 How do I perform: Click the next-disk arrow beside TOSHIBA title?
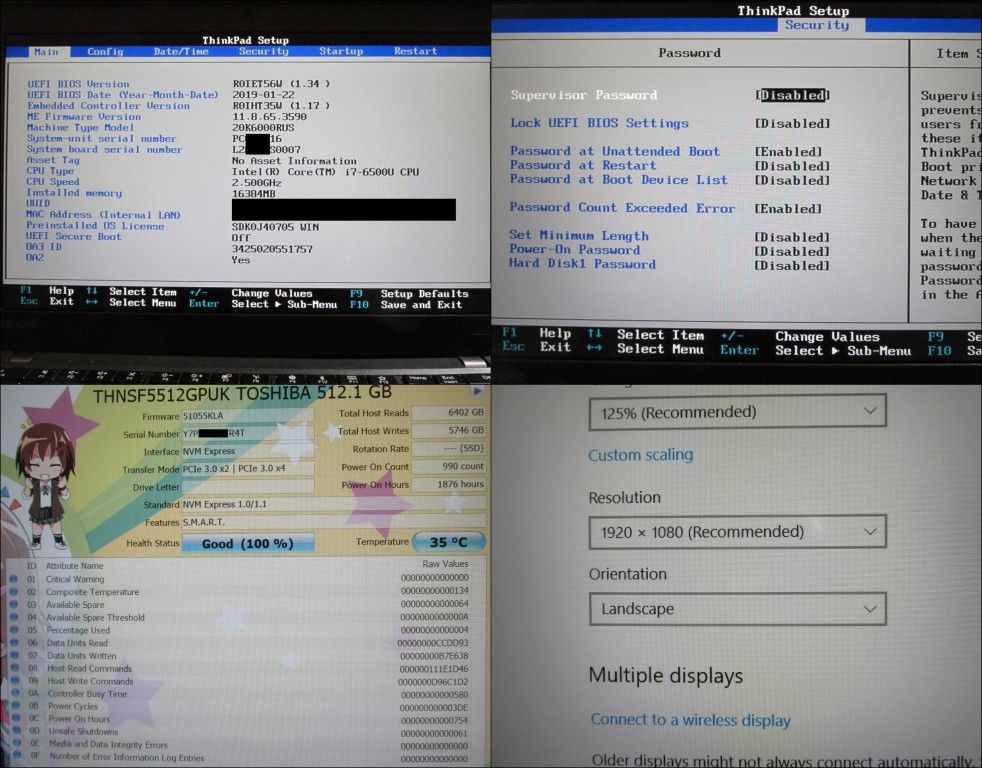(x=477, y=392)
